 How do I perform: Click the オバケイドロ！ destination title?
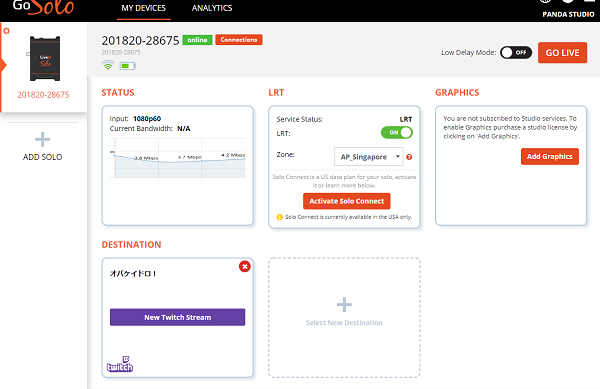pyautogui.click(x=133, y=273)
